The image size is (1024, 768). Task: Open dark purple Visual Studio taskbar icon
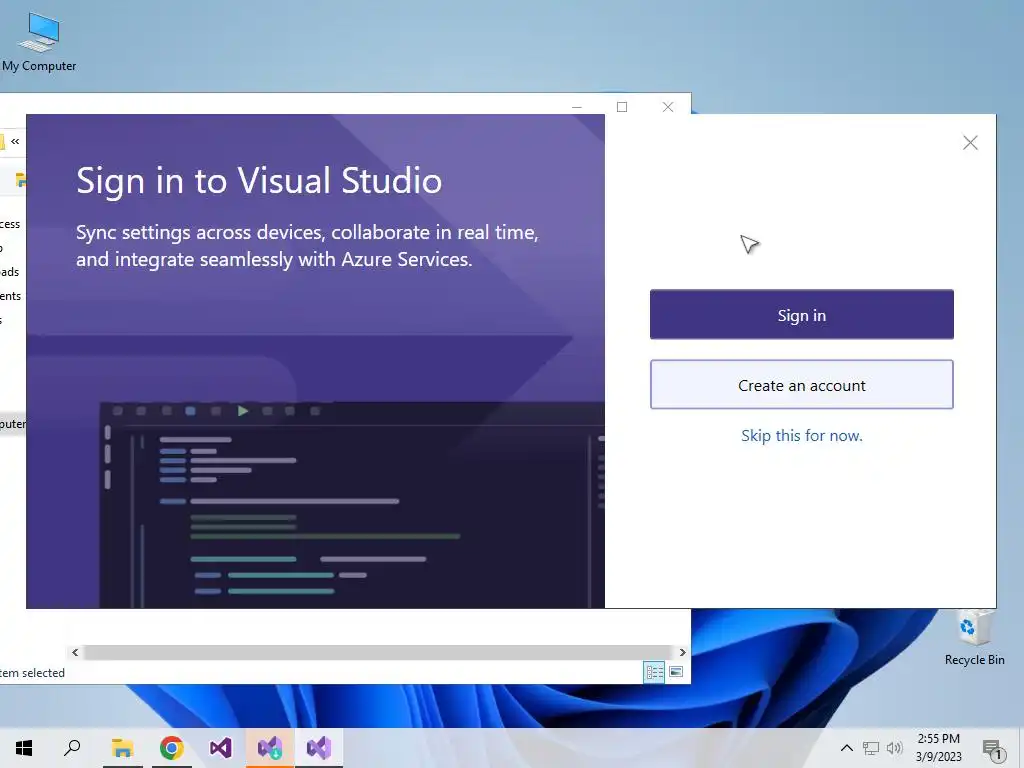[x=221, y=748]
